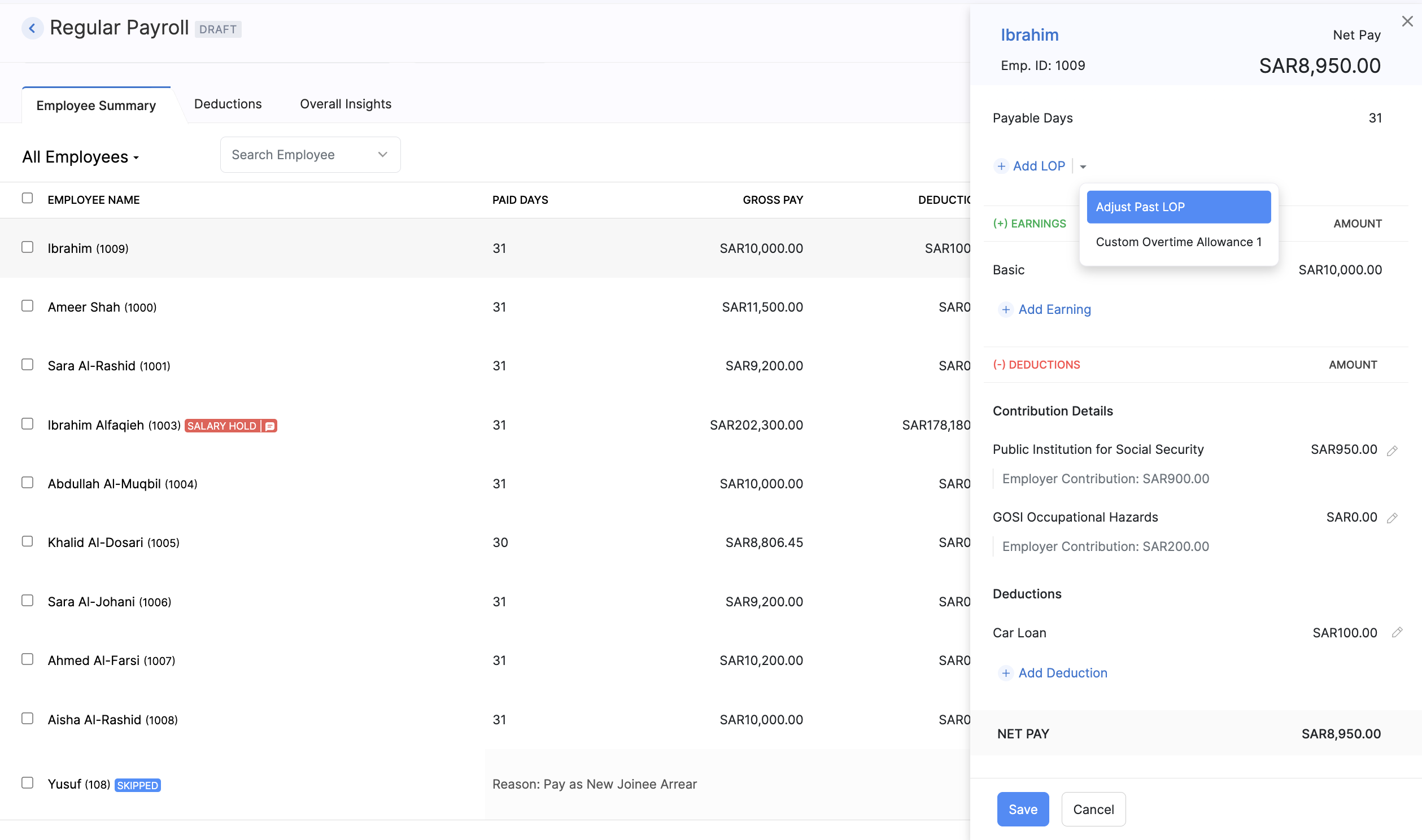Toggle the select-all employees checkbox
The image size is (1422, 840).
tap(28, 198)
